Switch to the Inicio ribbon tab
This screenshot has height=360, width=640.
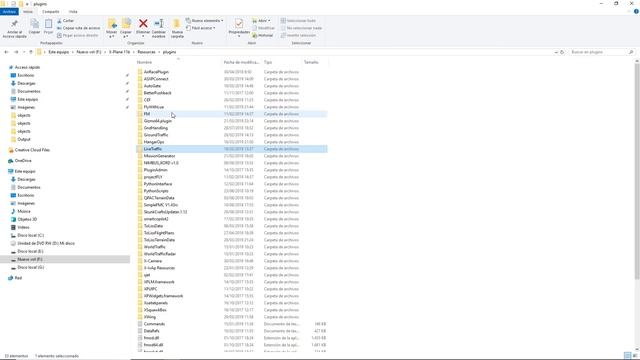(x=28, y=12)
